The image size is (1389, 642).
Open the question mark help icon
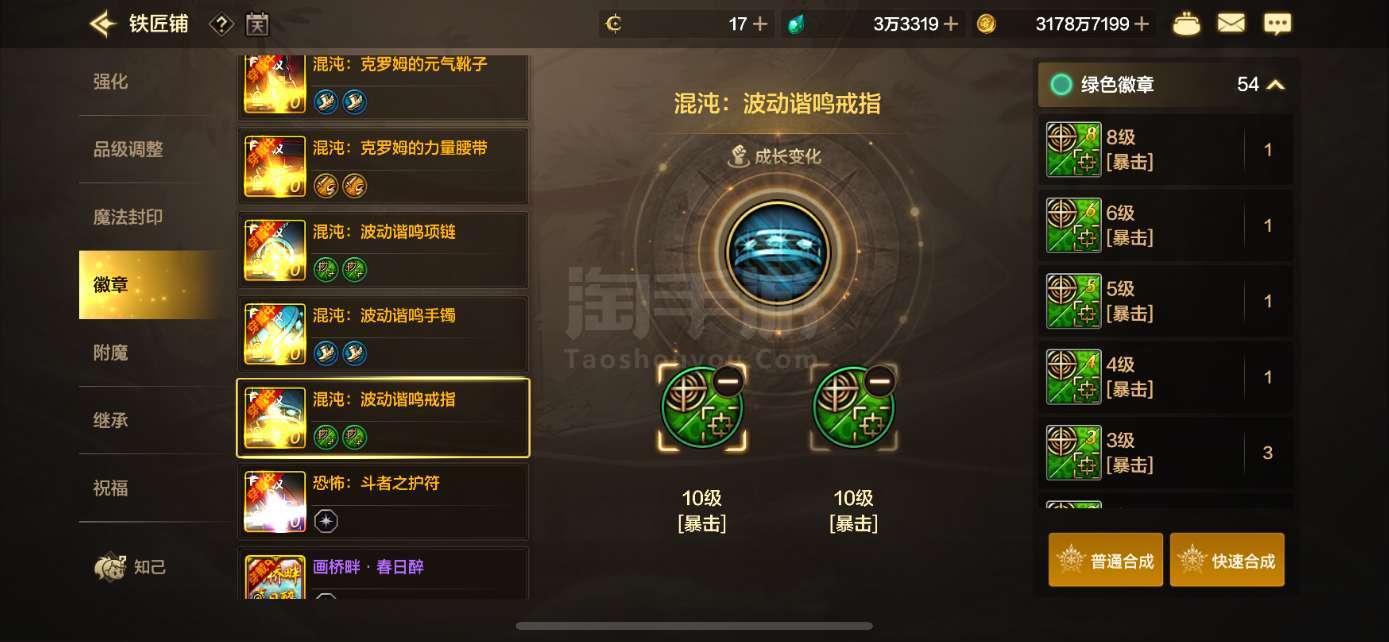tap(222, 24)
